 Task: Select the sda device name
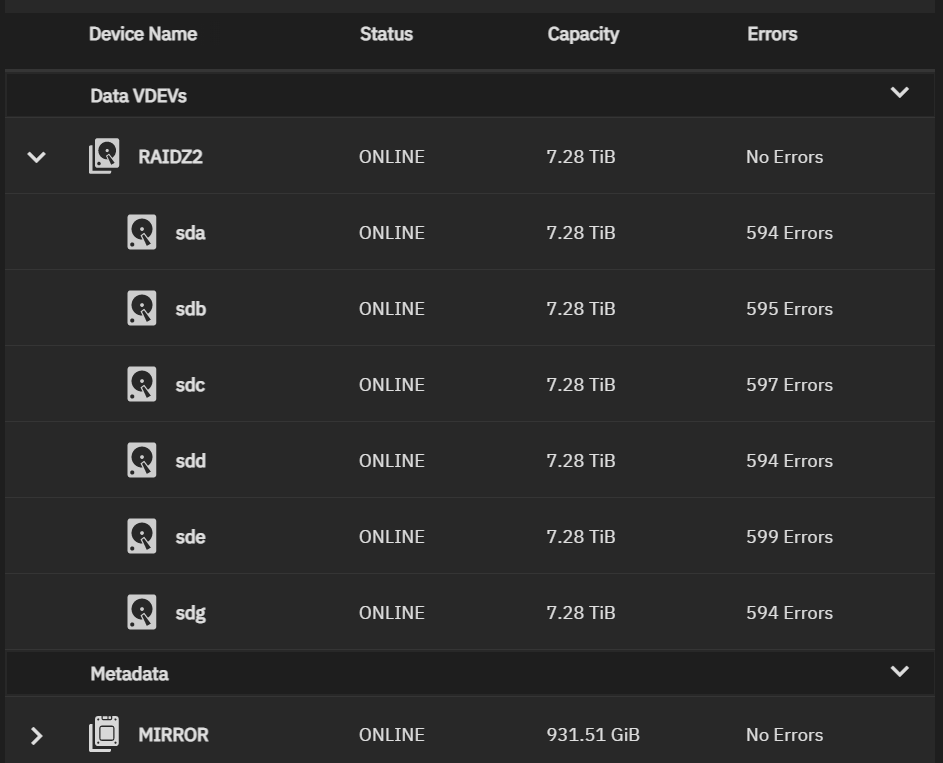click(x=190, y=233)
